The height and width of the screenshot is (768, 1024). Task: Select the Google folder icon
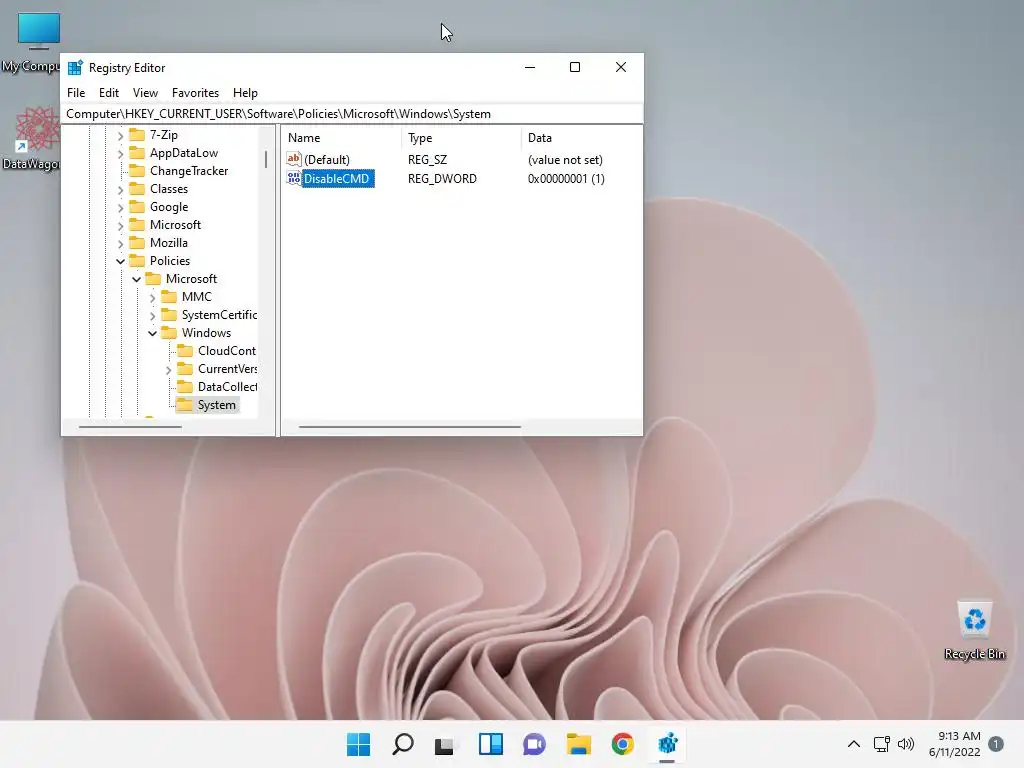tap(137, 206)
